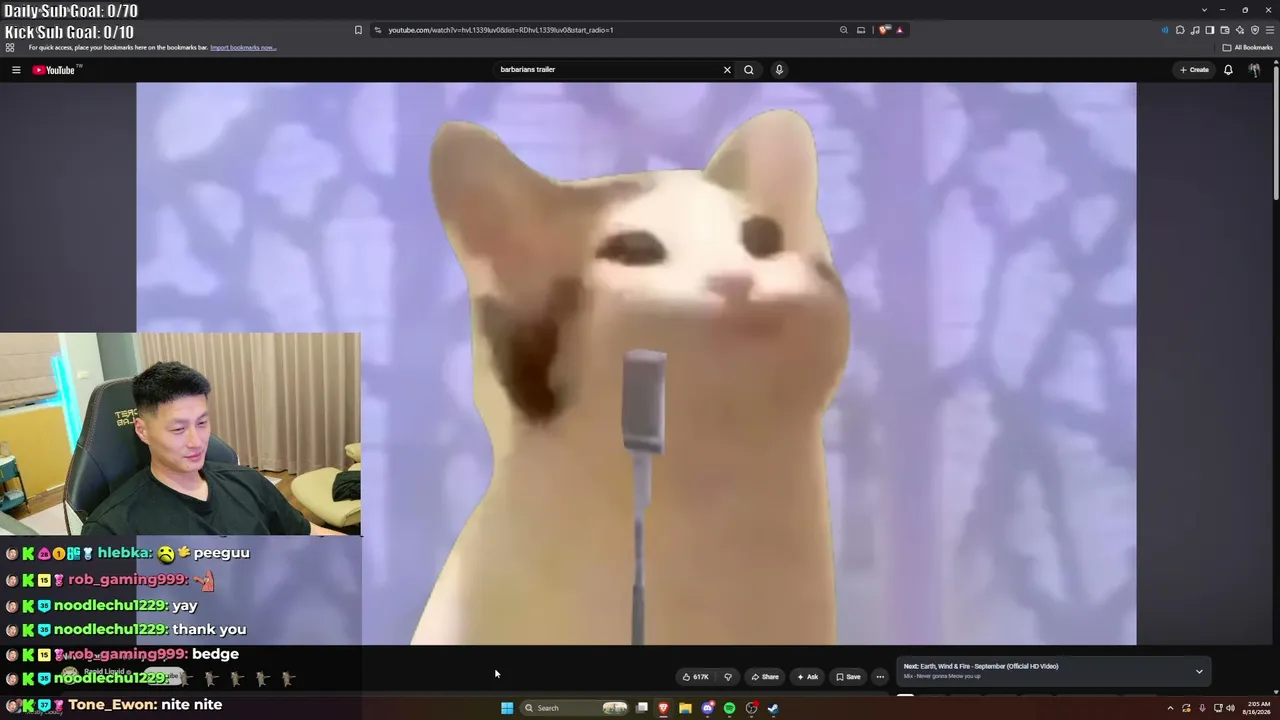
Task: Expand the Next: Earth, Wind & Fire playlist panel
Action: tap(1199, 671)
